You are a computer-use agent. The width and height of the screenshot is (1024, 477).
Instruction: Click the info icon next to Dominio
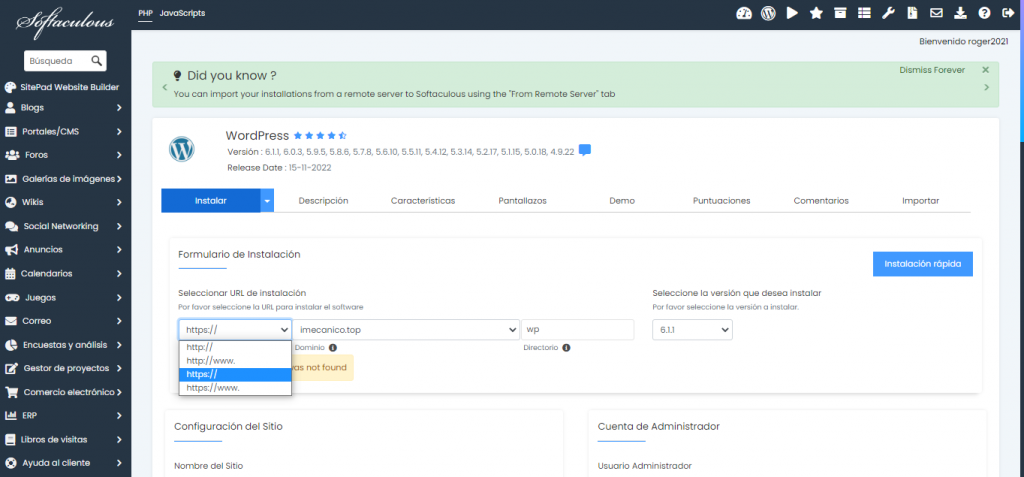click(332, 348)
